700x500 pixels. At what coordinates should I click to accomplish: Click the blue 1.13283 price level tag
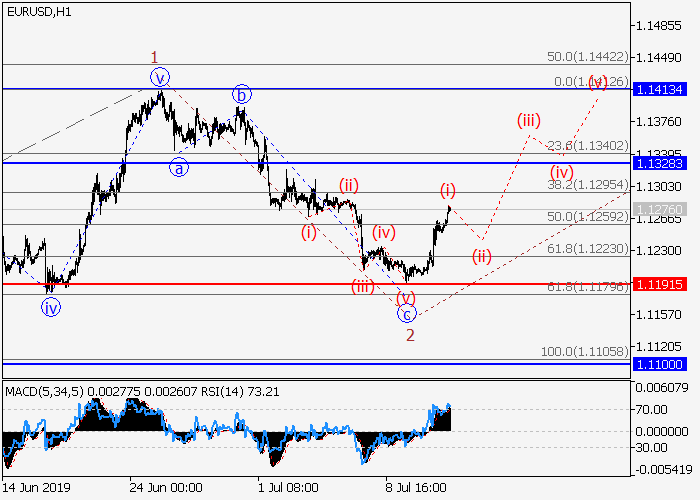[x=660, y=162]
